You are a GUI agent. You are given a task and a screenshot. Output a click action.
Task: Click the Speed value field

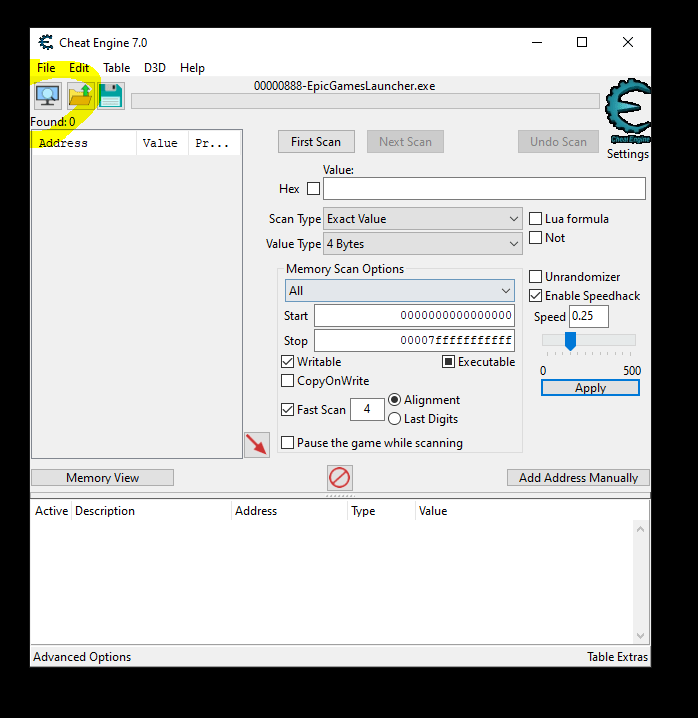(x=589, y=316)
